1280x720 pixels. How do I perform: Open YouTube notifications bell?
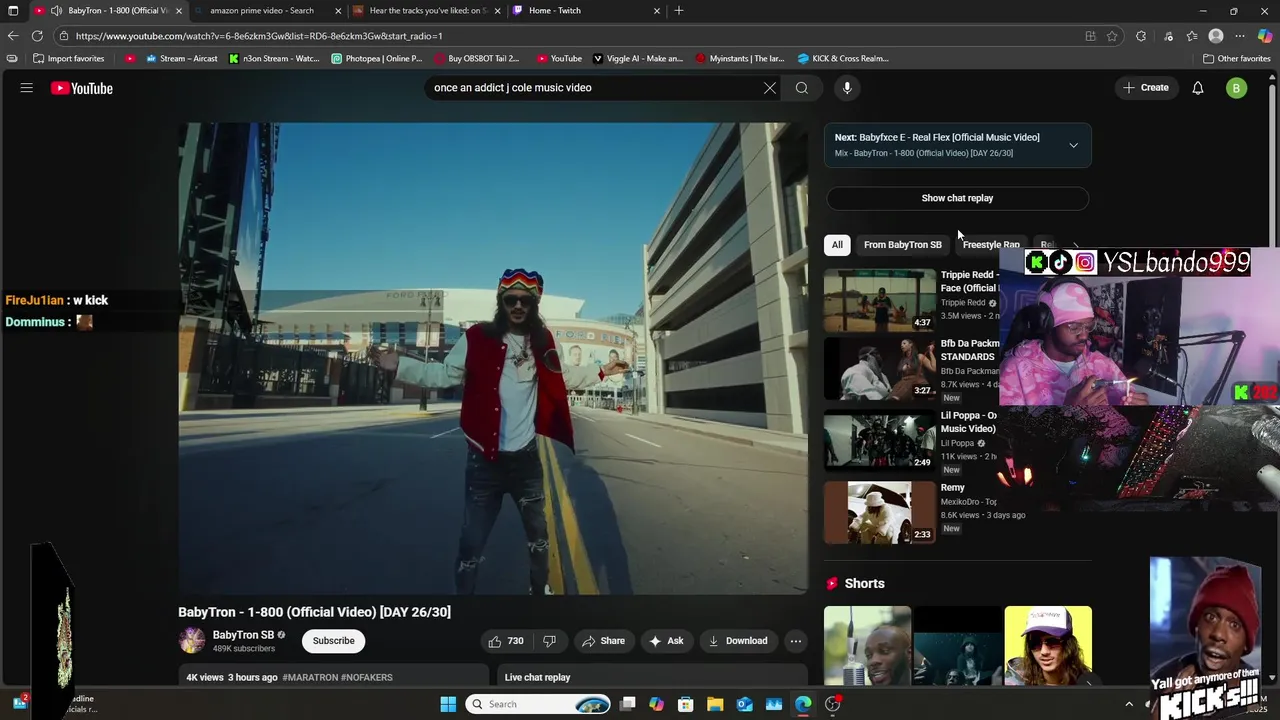1198,88
